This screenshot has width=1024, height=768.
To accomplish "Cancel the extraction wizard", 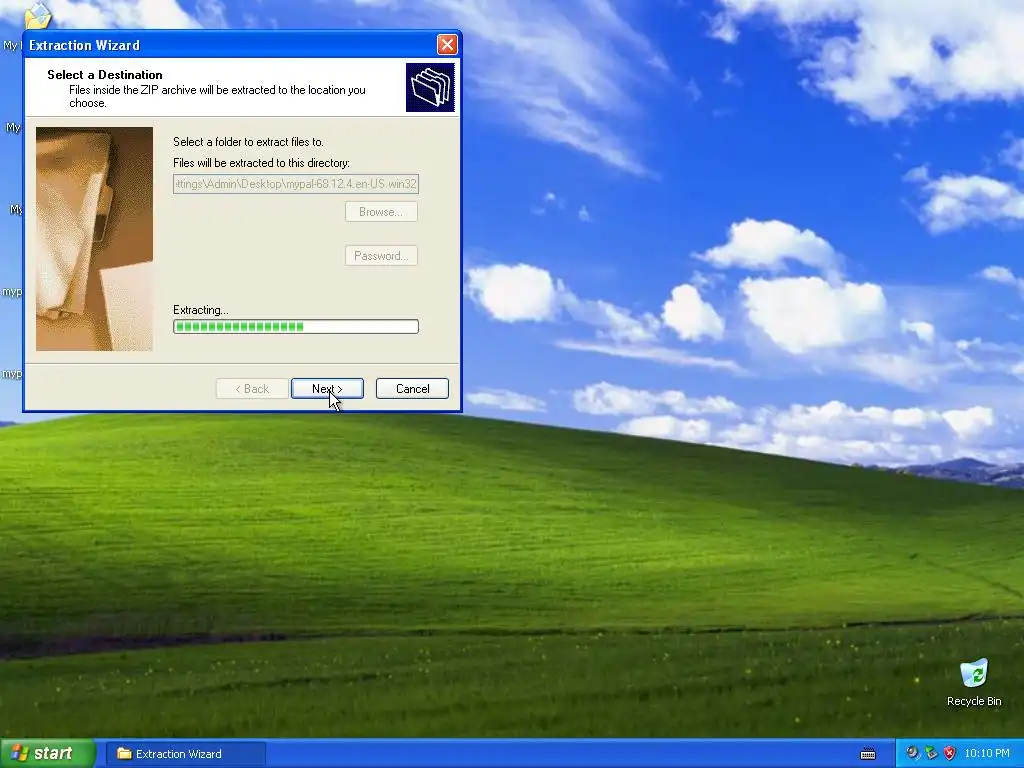I will (412, 389).
